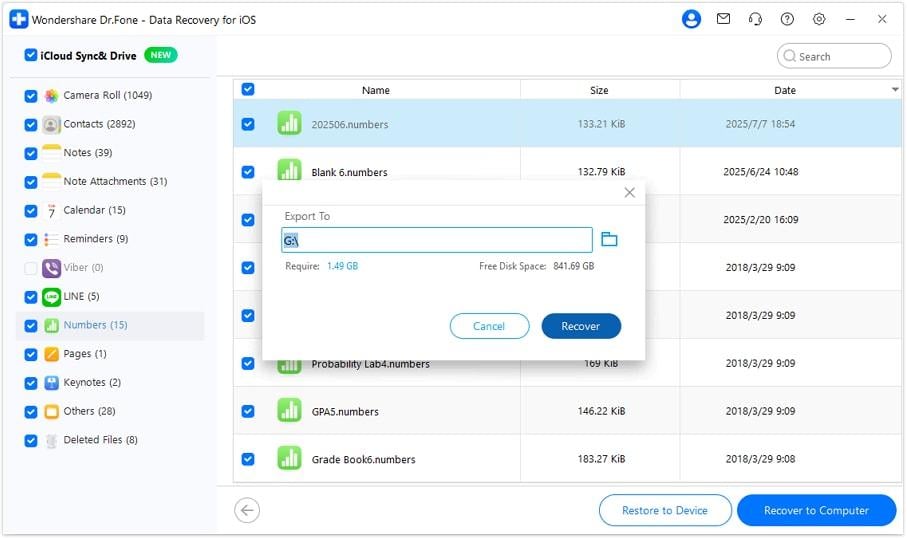Expand the Date column sort arrow
Screen dimensions: 907x539
pyautogui.click(x=895, y=90)
